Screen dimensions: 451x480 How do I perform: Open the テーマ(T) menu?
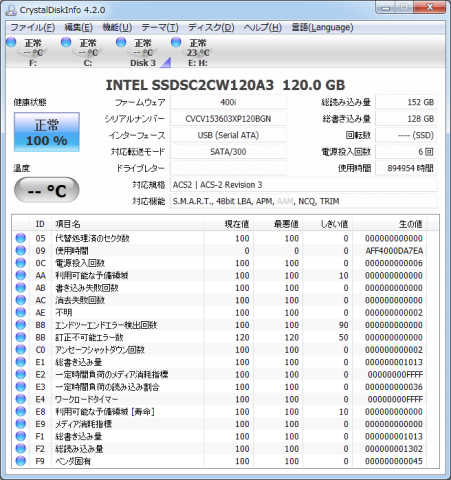click(160, 27)
